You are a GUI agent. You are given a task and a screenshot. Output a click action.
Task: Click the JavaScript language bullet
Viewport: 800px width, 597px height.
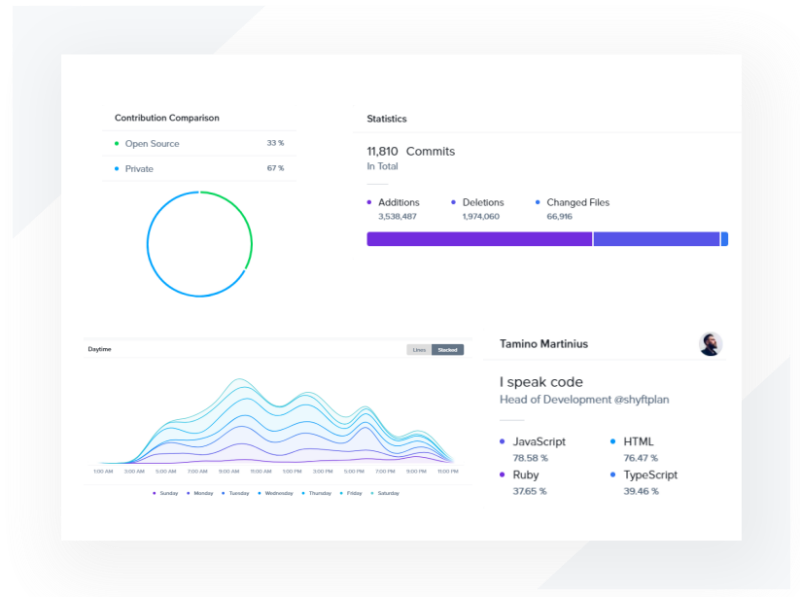click(502, 441)
